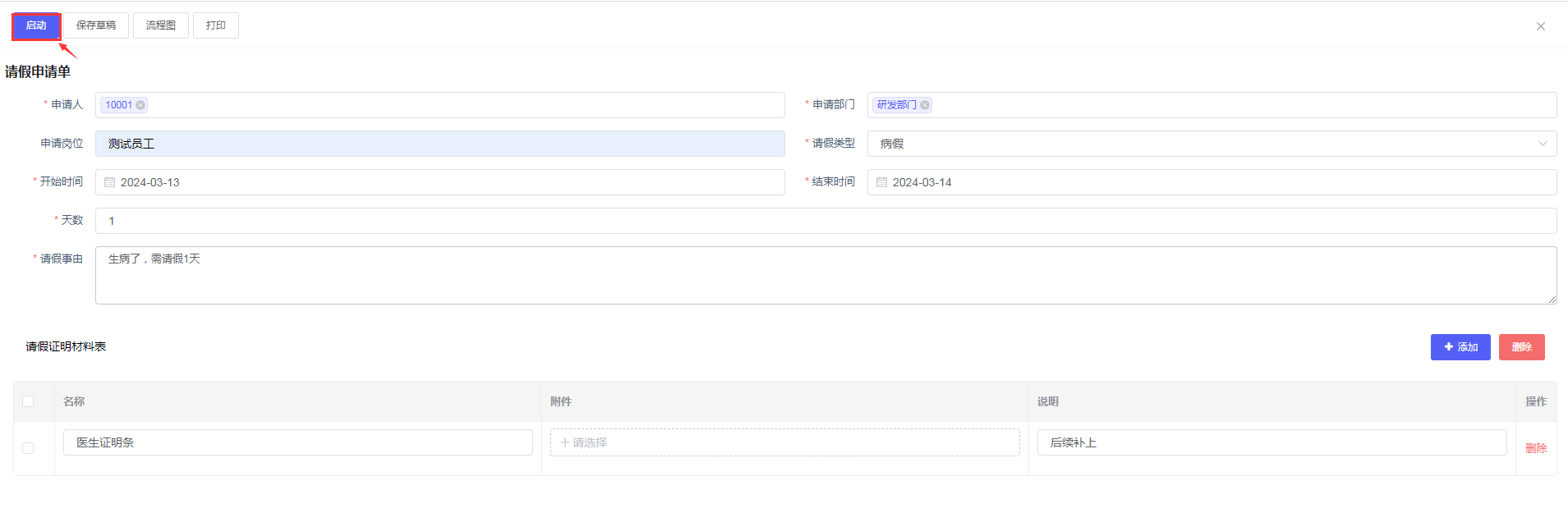Remove the 10001 applicant tag
This screenshot has height=513, width=1568.
pyautogui.click(x=140, y=105)
